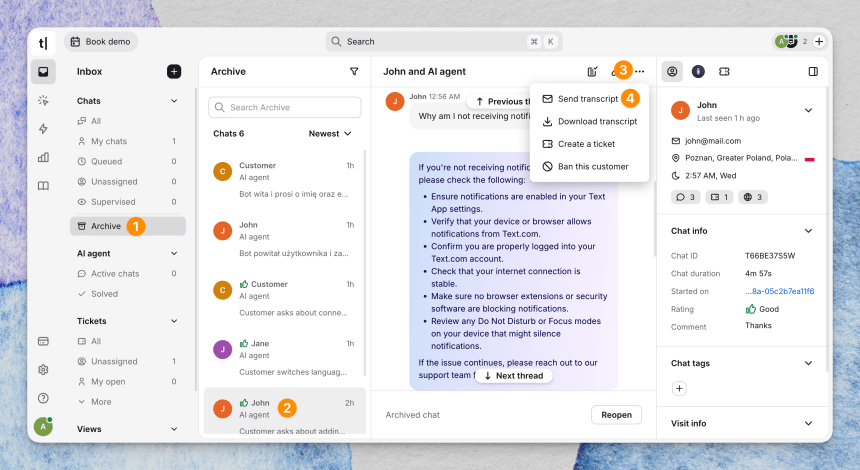The width and height of the screenshot is (860, 470).
Task: Open billing card icon in left rail
Action: (43, 341)
